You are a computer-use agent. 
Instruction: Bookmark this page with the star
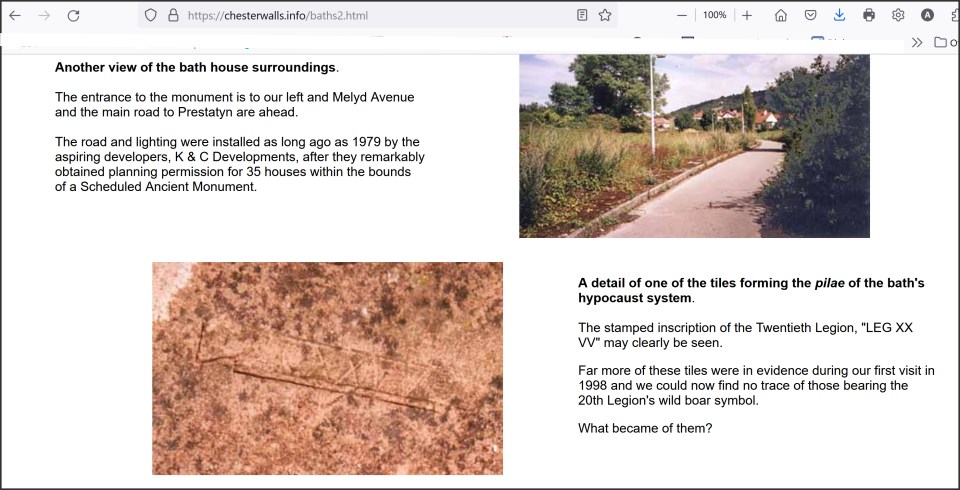tap(605, 16)
